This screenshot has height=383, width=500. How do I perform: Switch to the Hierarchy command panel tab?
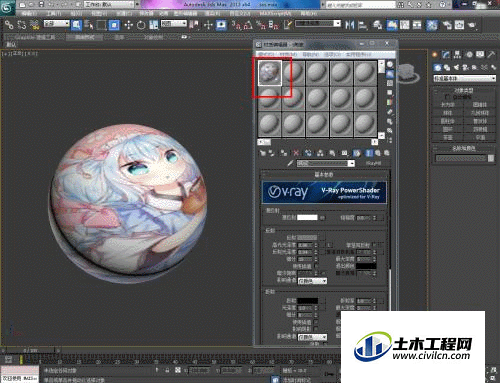tap(457, 54)
